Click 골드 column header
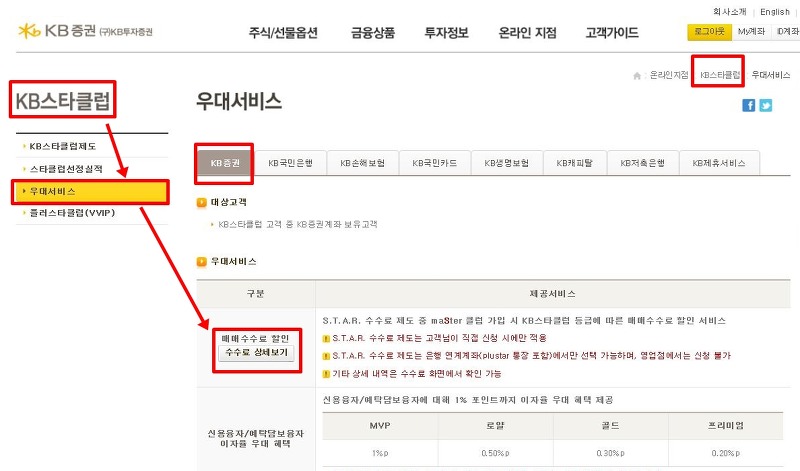The height and width of the screenshot is (471, 800). (x=610, y=426)
